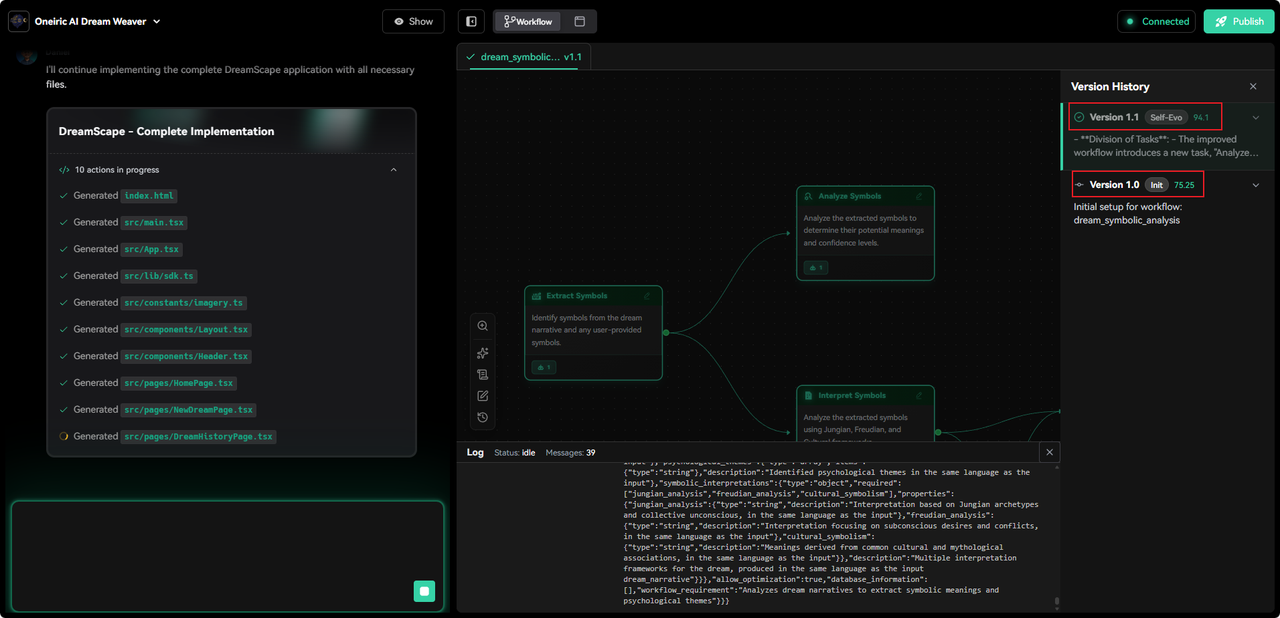Expand Version 1.0 details chevron
Screen dimensions: 1280x618
click(1256, 185)
